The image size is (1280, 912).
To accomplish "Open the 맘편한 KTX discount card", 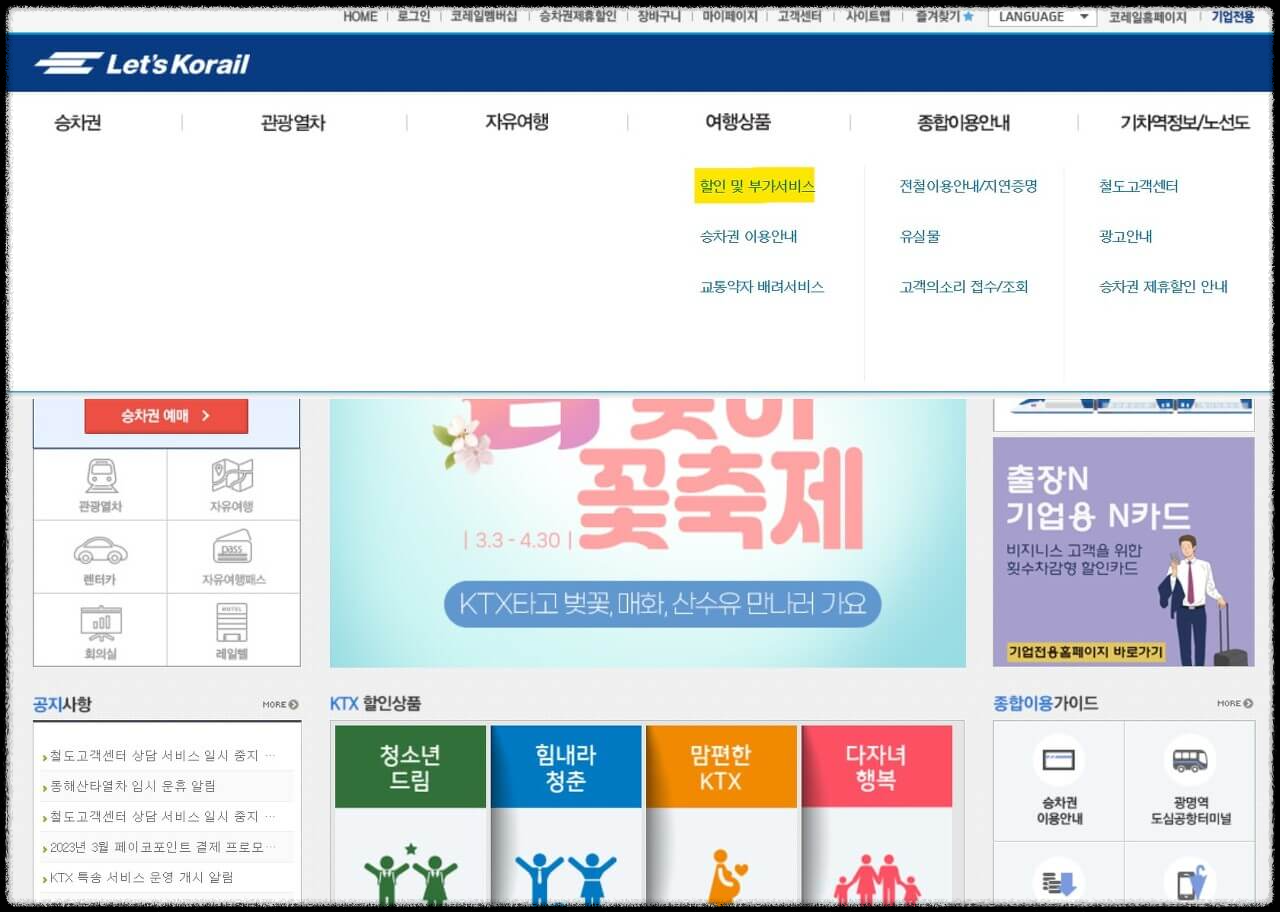I will click(721, 815).
